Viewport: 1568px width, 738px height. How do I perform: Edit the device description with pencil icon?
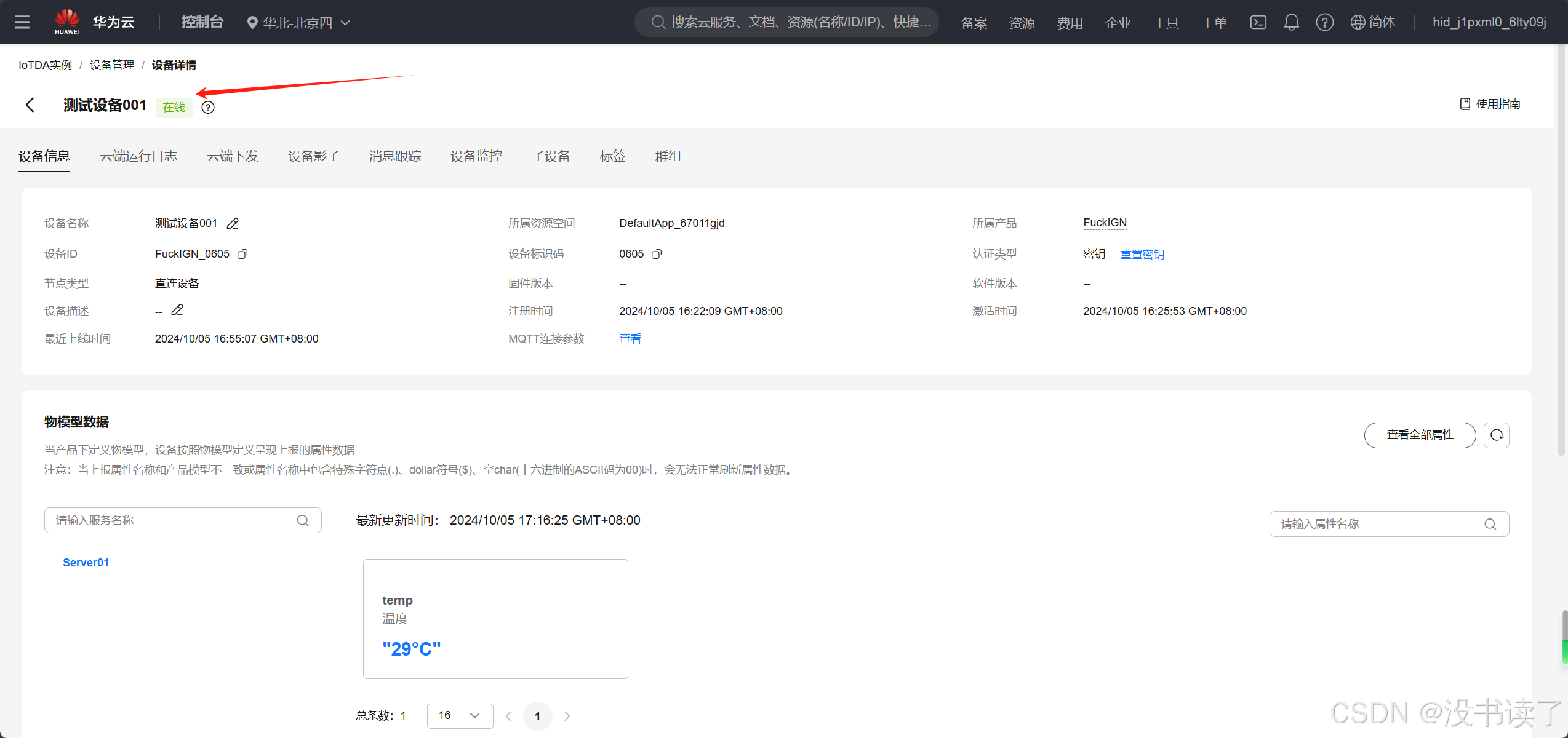(x=177, y=311)
